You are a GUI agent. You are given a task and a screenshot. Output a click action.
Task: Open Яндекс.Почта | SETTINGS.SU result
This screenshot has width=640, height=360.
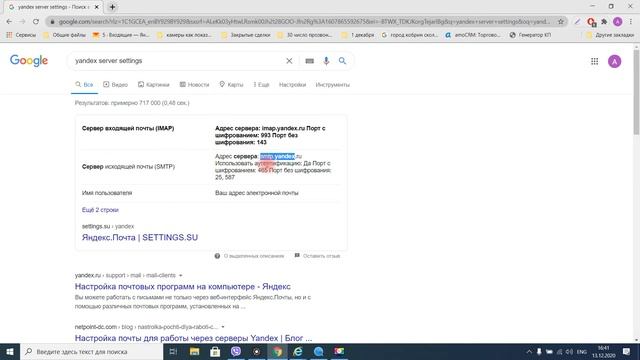[140, 238]
